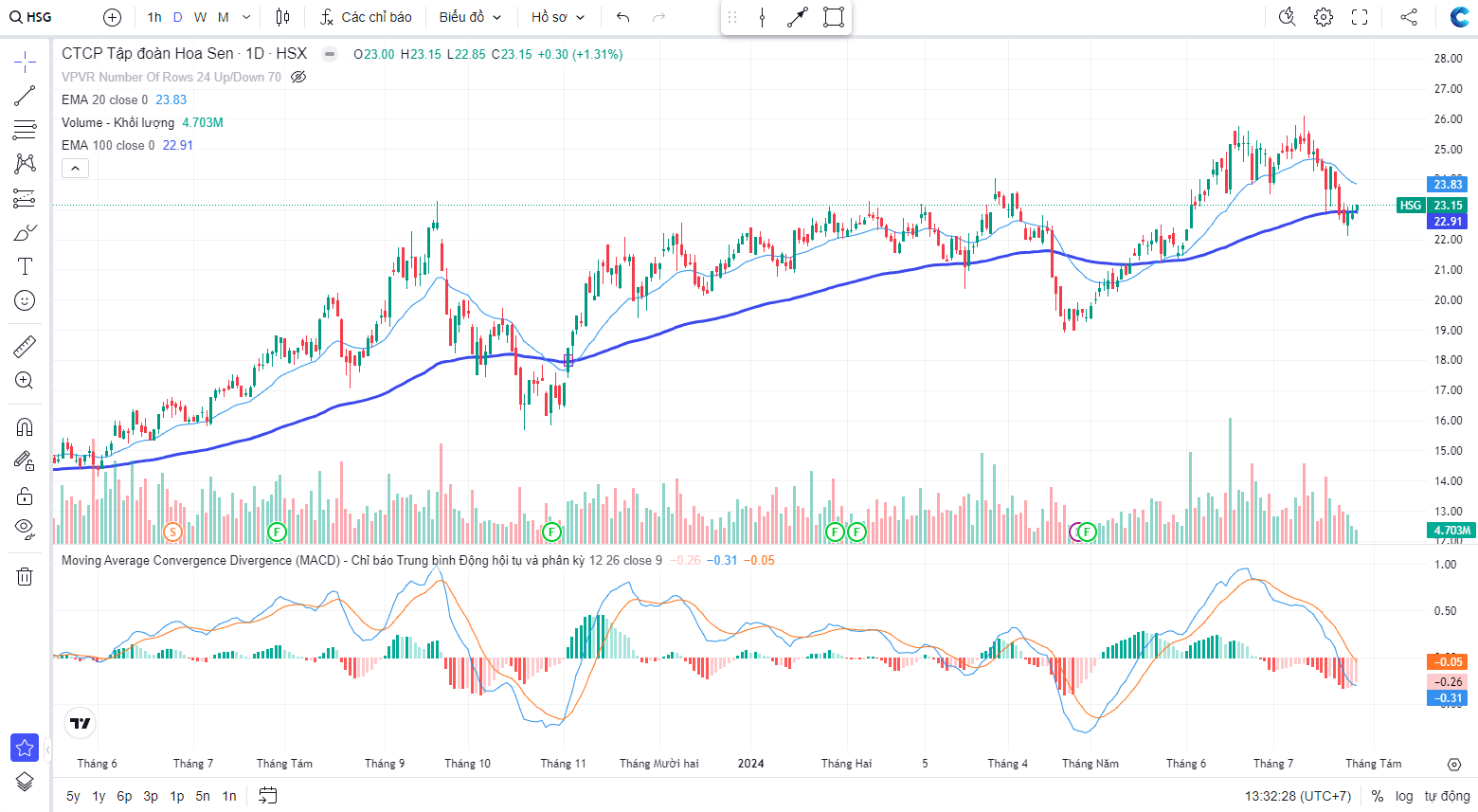1478x812 pixels.
Task: Select rectangle tool in floating toolbar
Action: pyautogui.click(x=834, y=17)
